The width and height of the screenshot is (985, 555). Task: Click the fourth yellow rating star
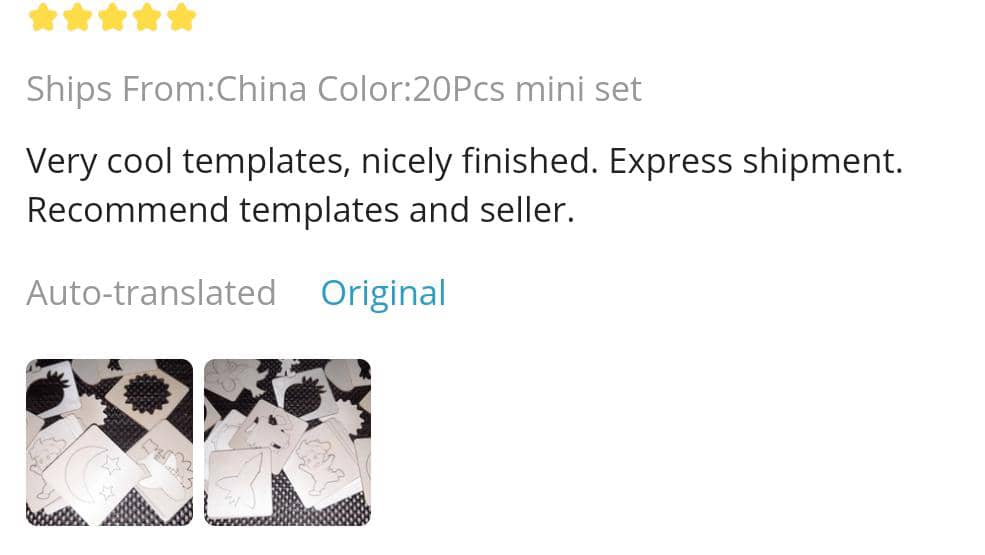pos(147,17)
